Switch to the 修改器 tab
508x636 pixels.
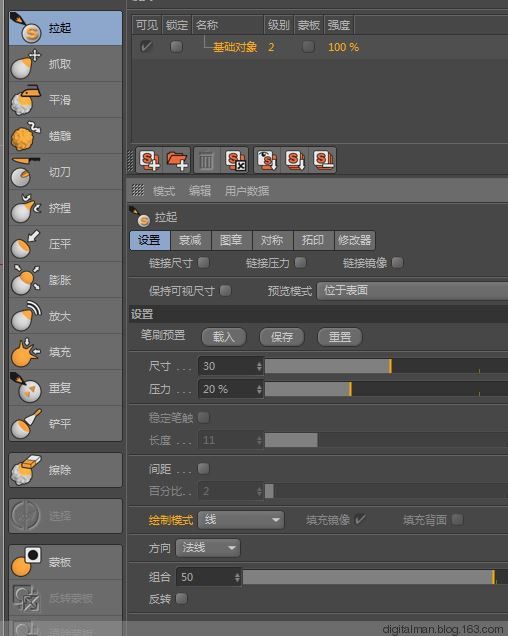(x=355, y=240)
